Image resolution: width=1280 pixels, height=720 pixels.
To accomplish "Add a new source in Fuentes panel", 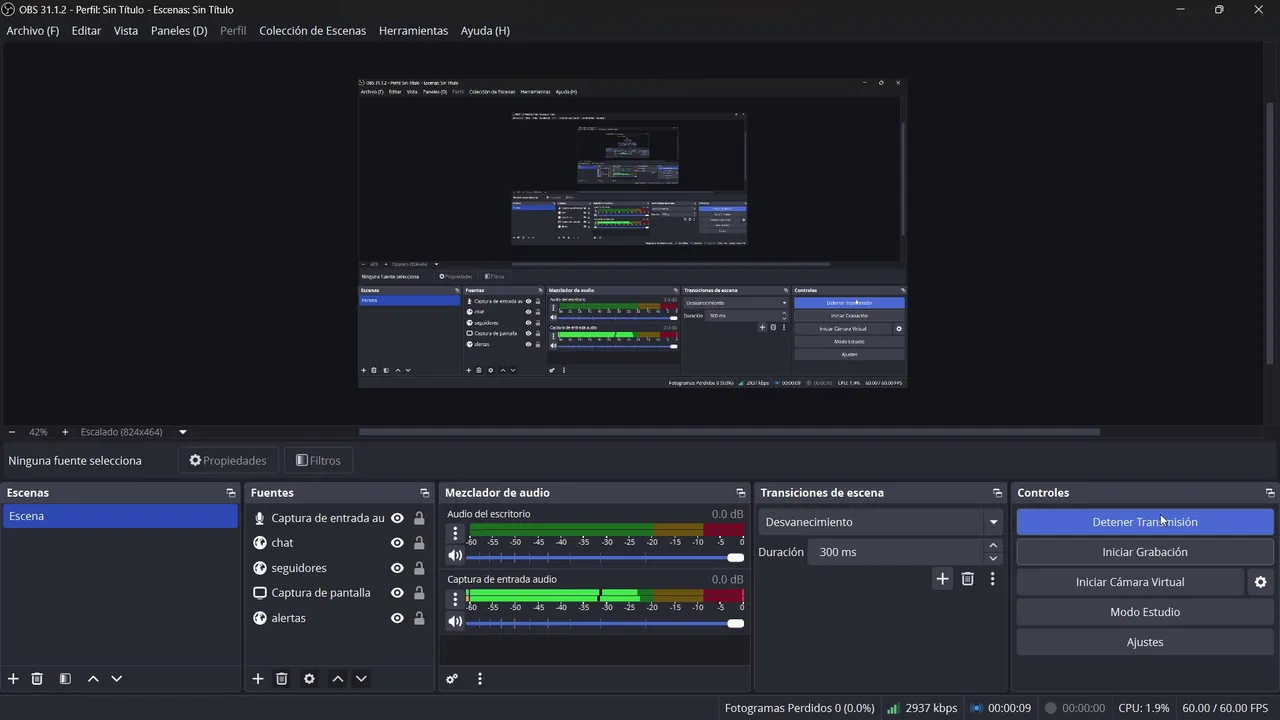I will (x=257, y=678).
